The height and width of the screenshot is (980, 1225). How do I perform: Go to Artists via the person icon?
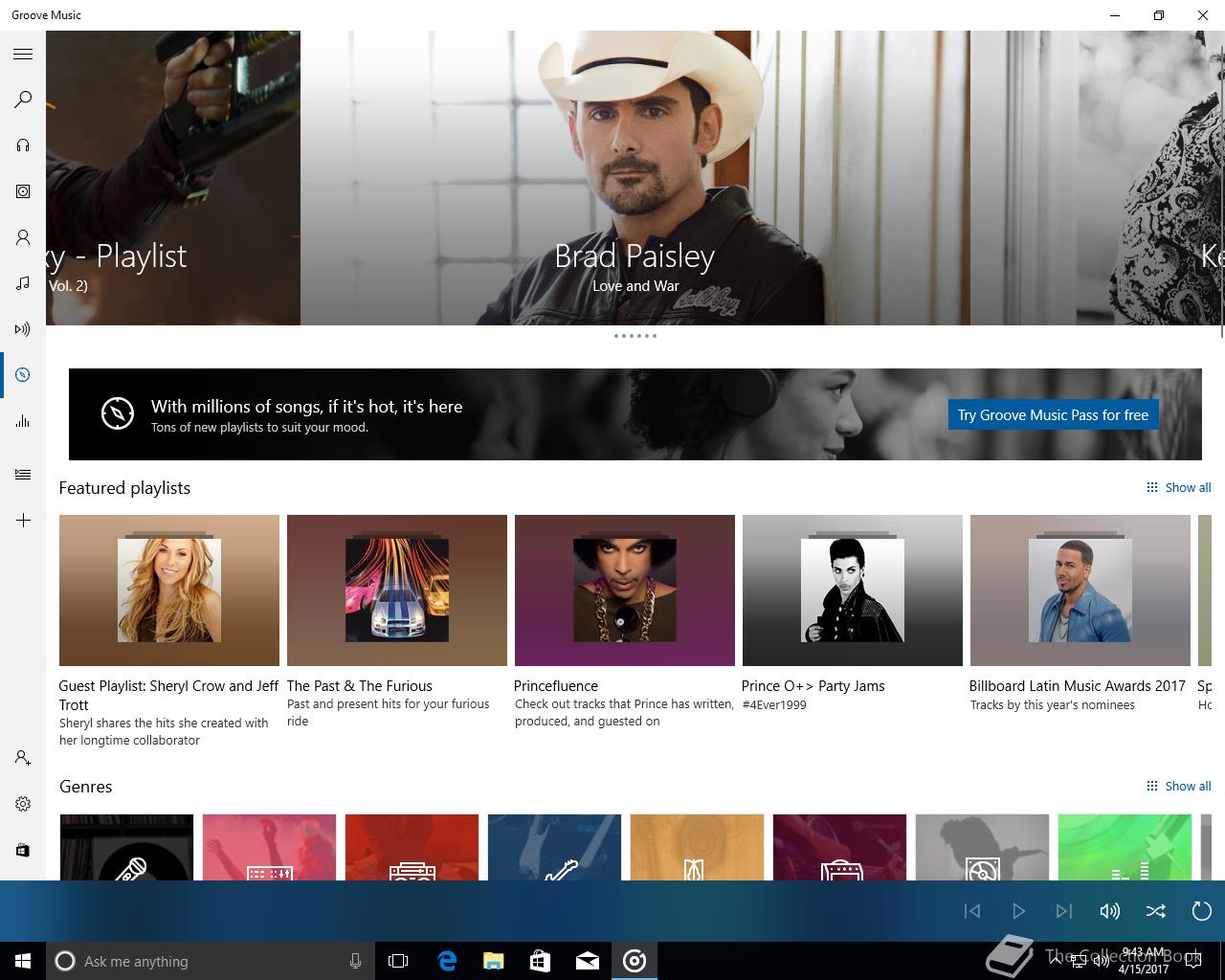[23, 237]
